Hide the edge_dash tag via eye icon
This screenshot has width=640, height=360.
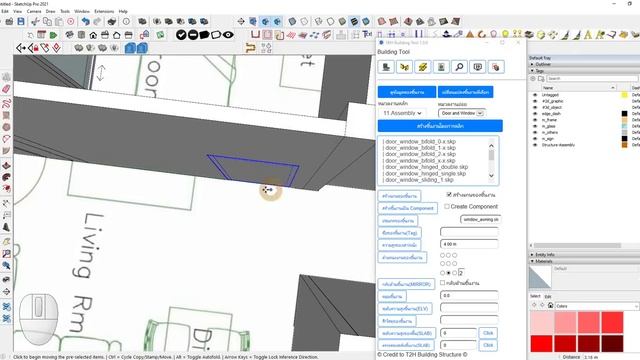click(535, 113)
